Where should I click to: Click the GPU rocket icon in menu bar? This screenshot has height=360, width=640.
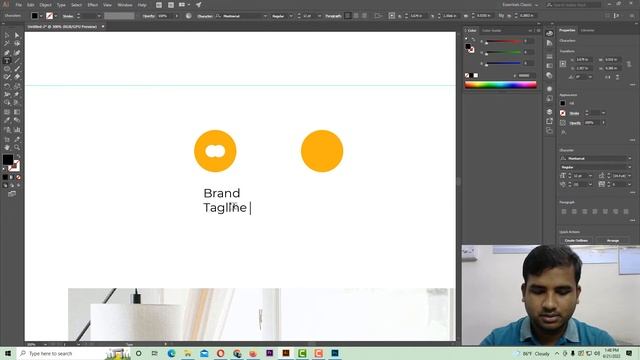click(198, 5)
